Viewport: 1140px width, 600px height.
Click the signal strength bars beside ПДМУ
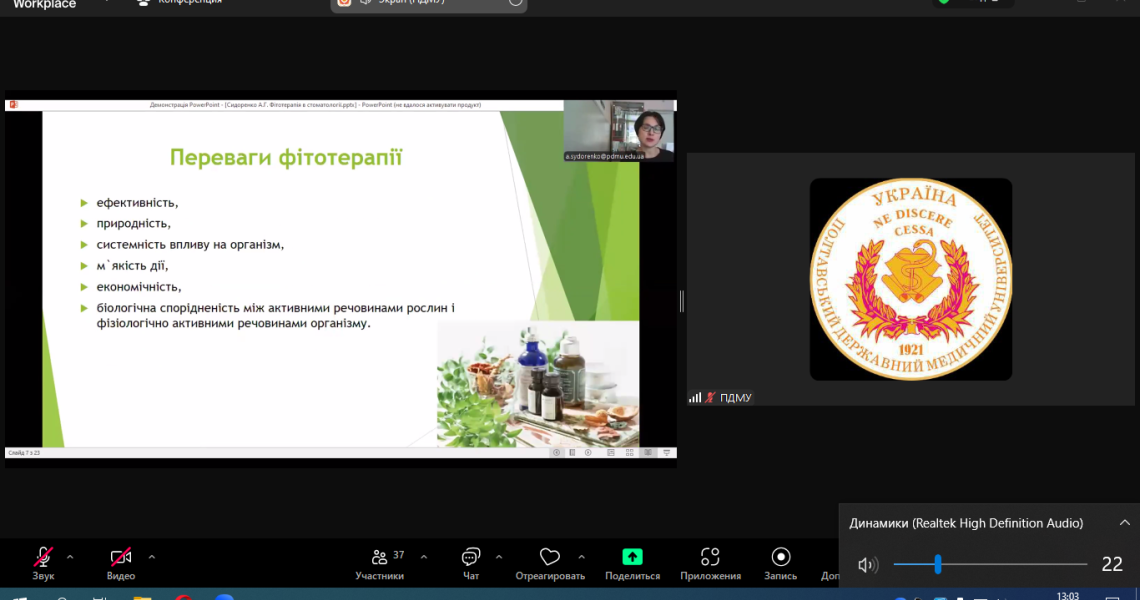pos(695,398)
